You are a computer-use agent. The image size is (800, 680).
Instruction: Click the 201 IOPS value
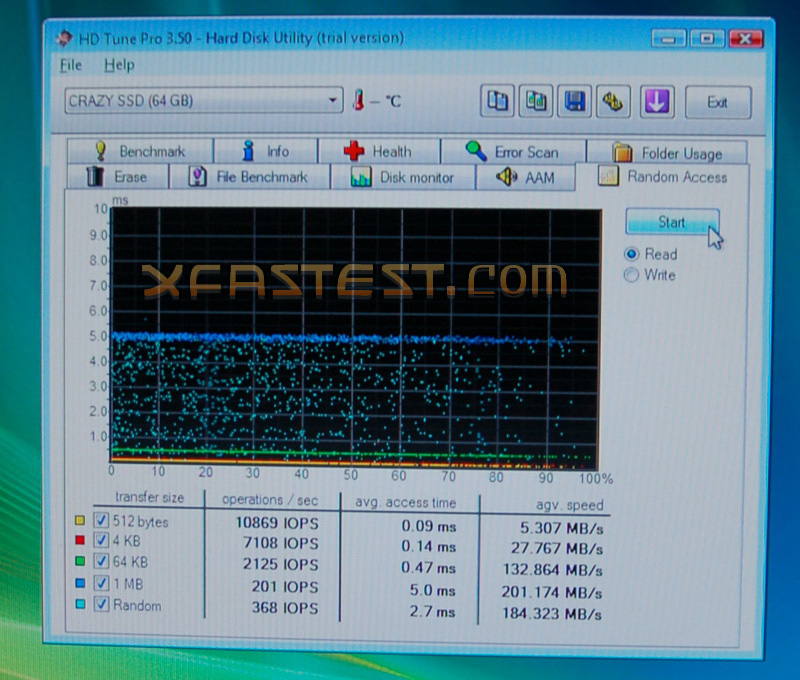click(x=285, y=587)
